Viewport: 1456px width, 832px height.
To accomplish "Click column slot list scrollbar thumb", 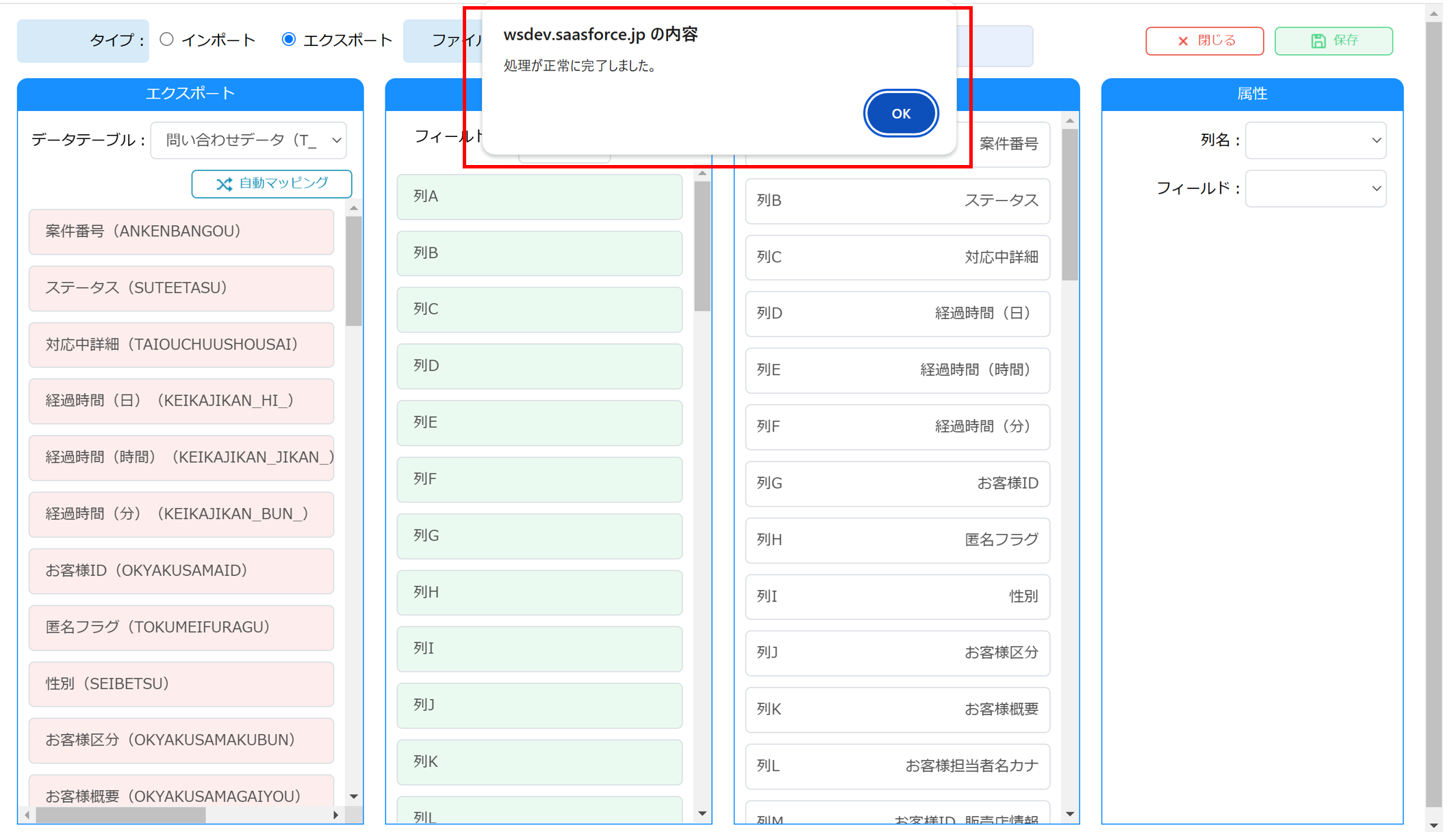I will (702, 247).
